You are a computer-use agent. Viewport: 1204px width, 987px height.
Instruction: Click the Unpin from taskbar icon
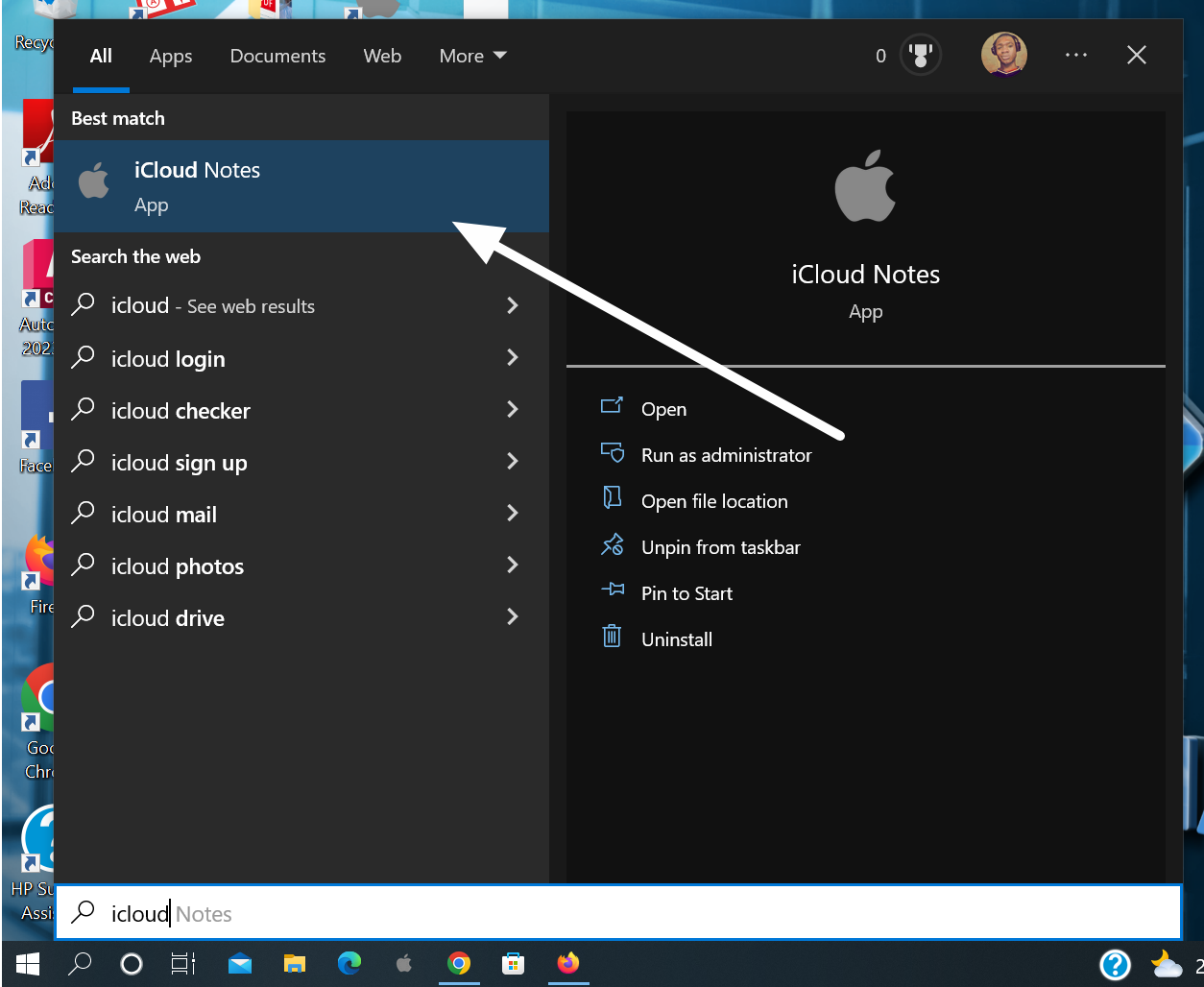coord(612,545)
